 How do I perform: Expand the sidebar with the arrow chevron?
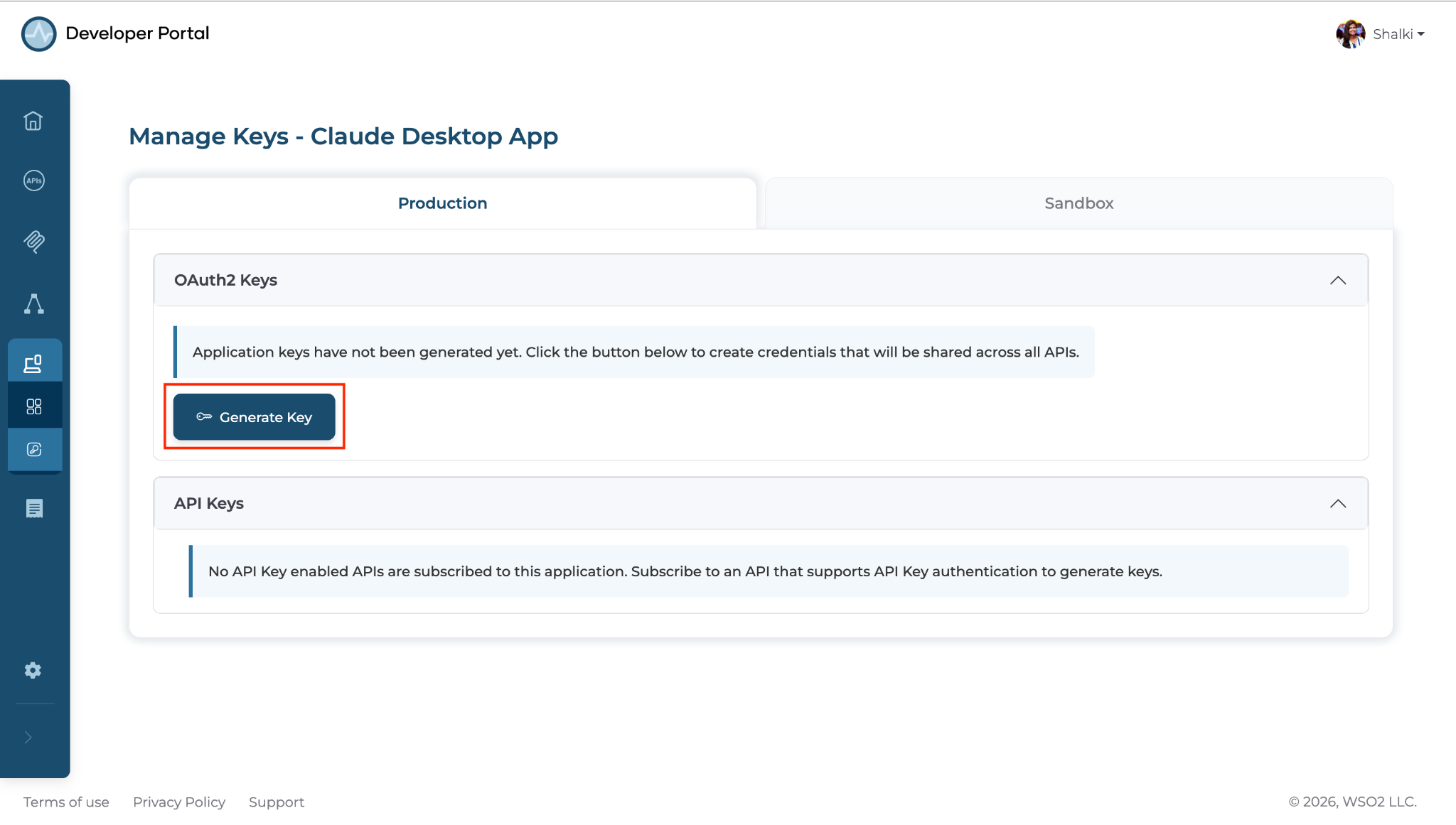pos(28,738)
